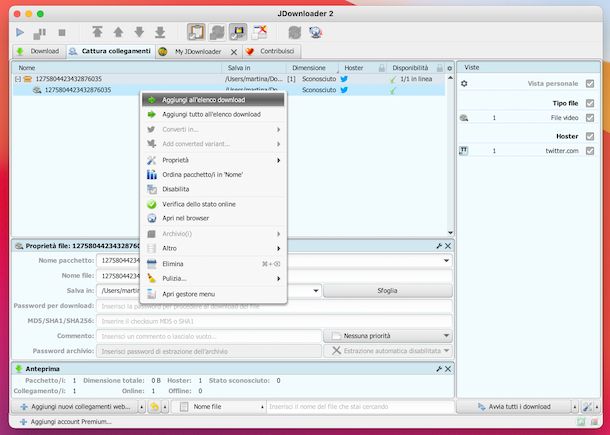The height and width of the screenshot is (435, 610).
Task: Pause downloads with the pause icon
Action: click(39, 33)
